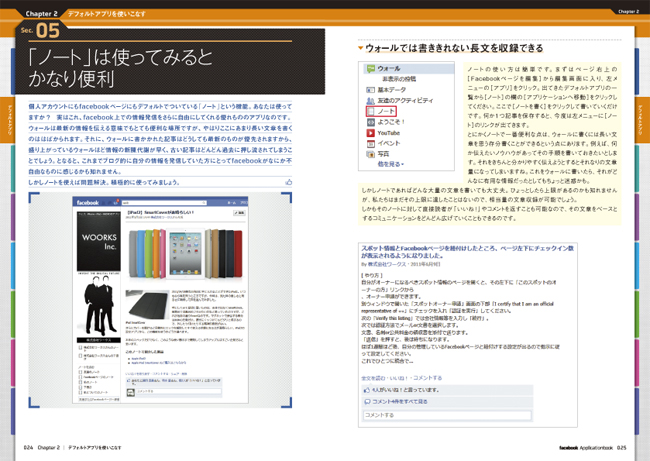The width and height of the screenshot is (650, 461).
Task: Click the disclosure triangle before ウォールでは書ききれない heading
Action: pos(360,48)
